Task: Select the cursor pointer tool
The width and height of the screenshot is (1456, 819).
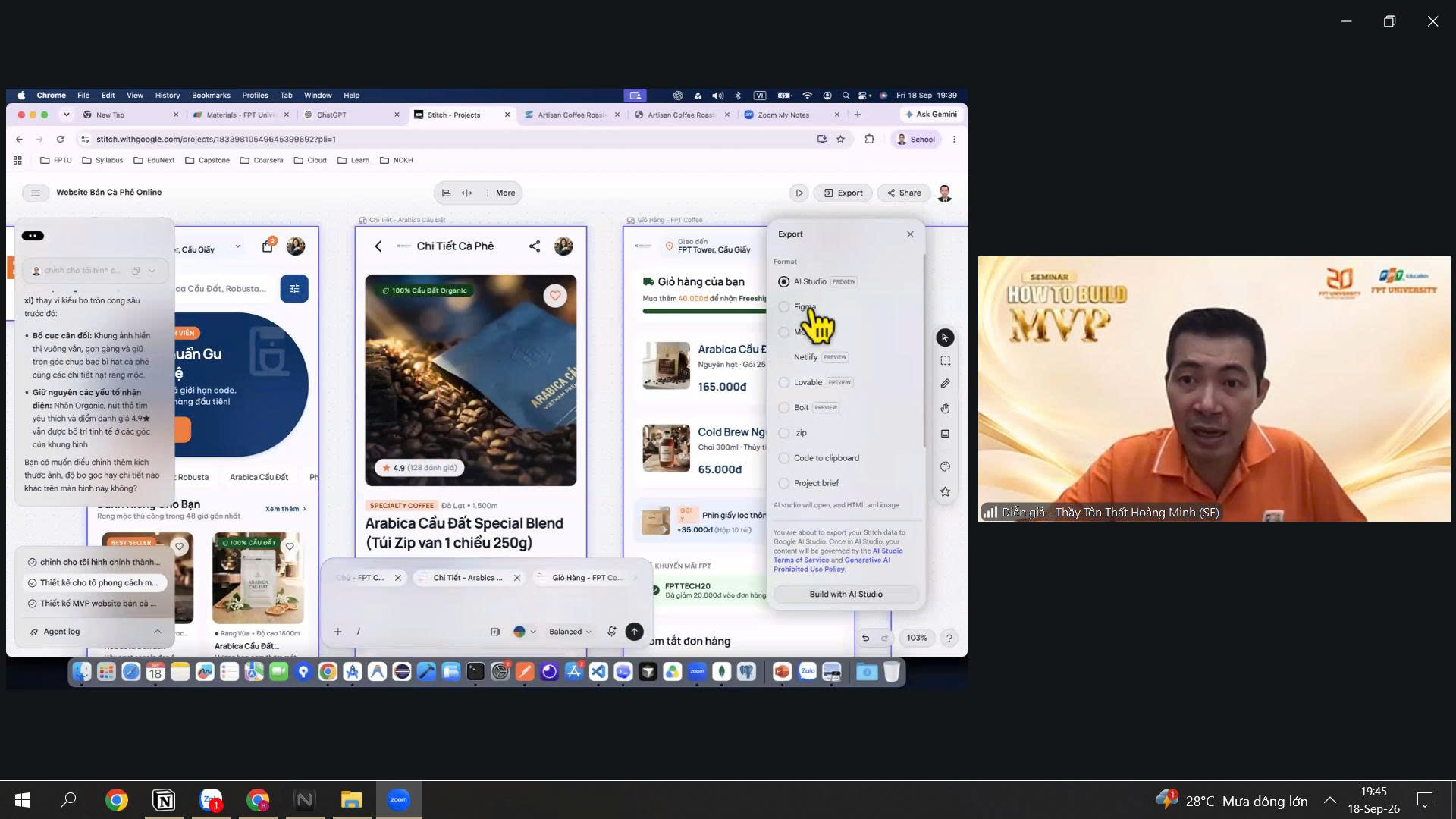Action: click(945, 337)
